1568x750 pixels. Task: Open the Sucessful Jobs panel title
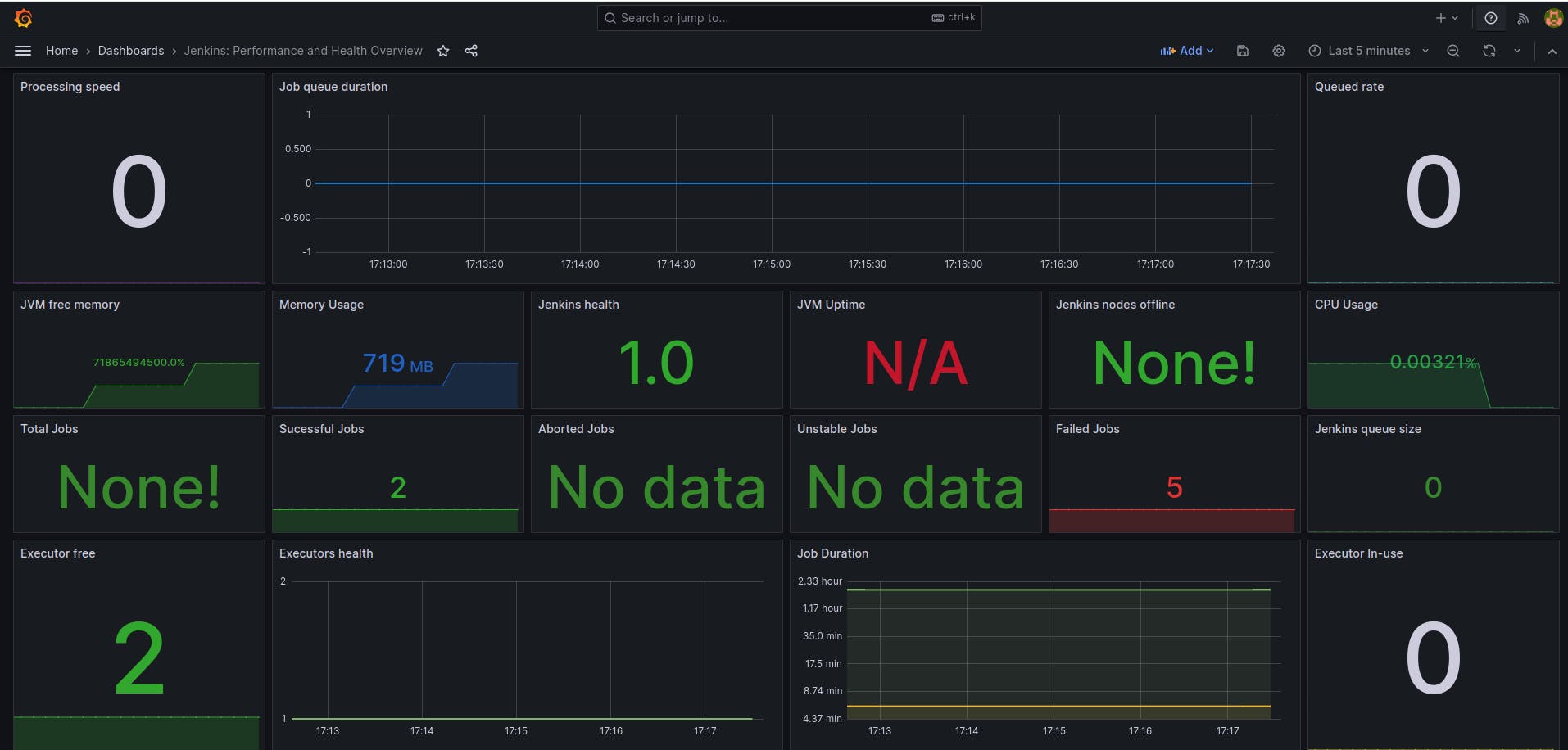tap(321, 429)
